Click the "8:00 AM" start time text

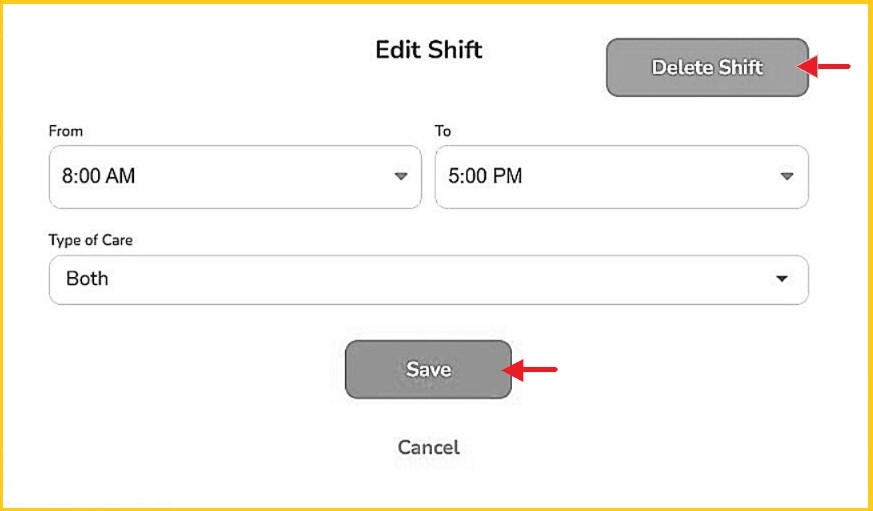tap(99, 177)
